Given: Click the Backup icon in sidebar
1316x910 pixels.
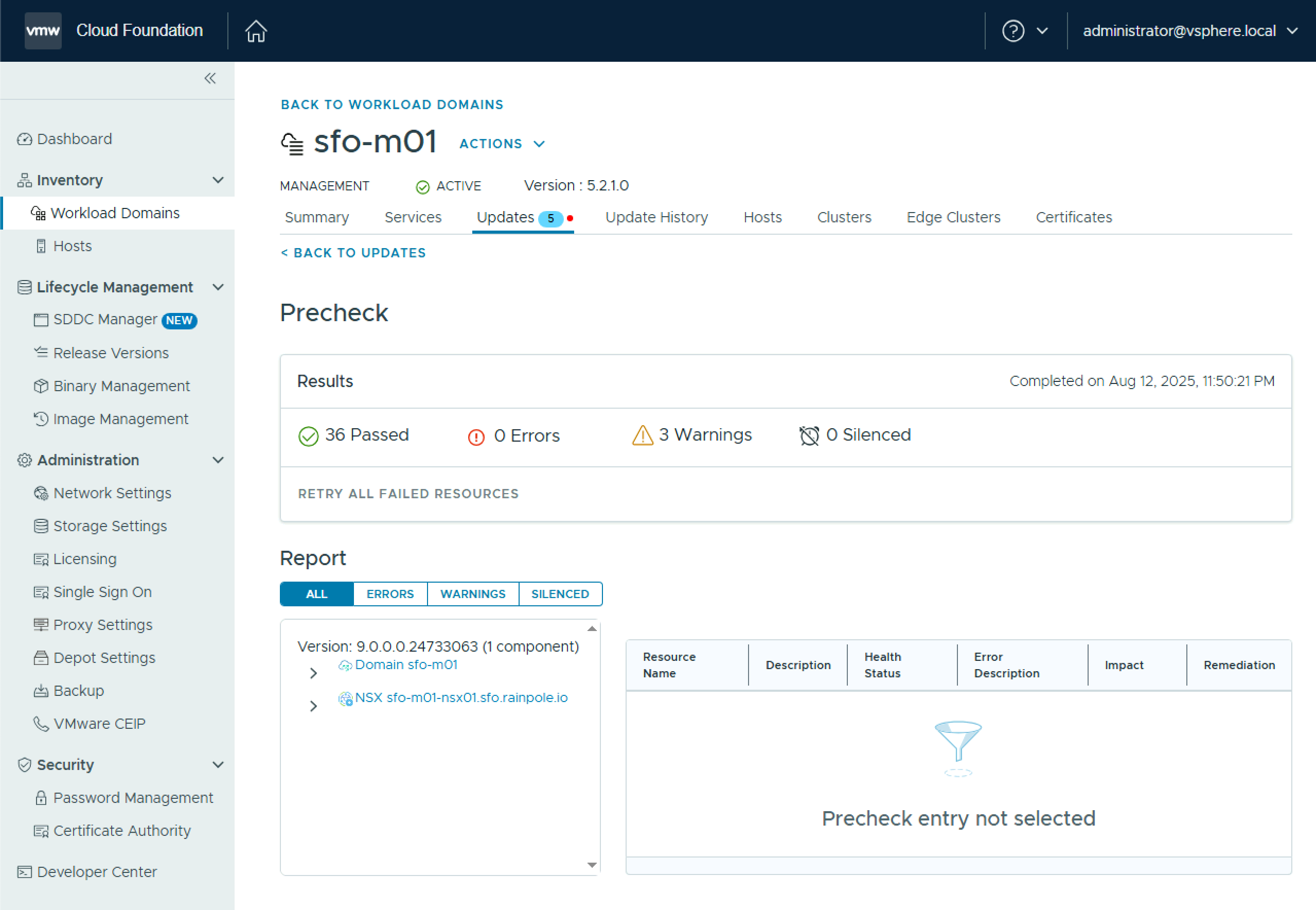Looking at the screenshot, I should 41,691.
